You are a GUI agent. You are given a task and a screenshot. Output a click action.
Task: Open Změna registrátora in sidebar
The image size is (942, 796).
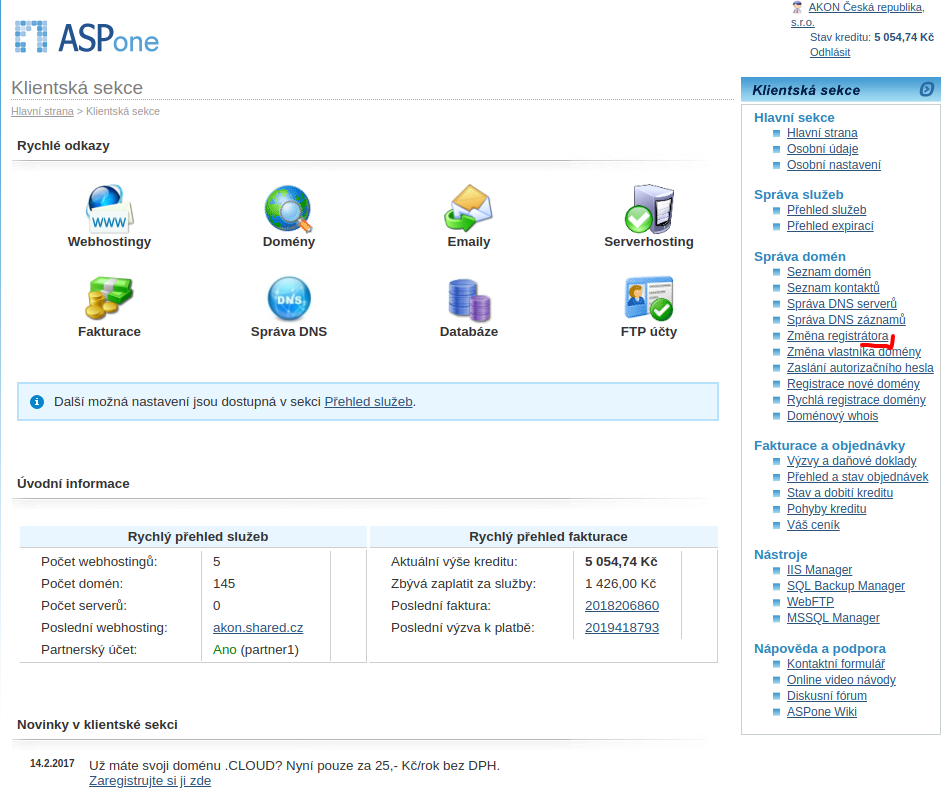click(837, 336)
